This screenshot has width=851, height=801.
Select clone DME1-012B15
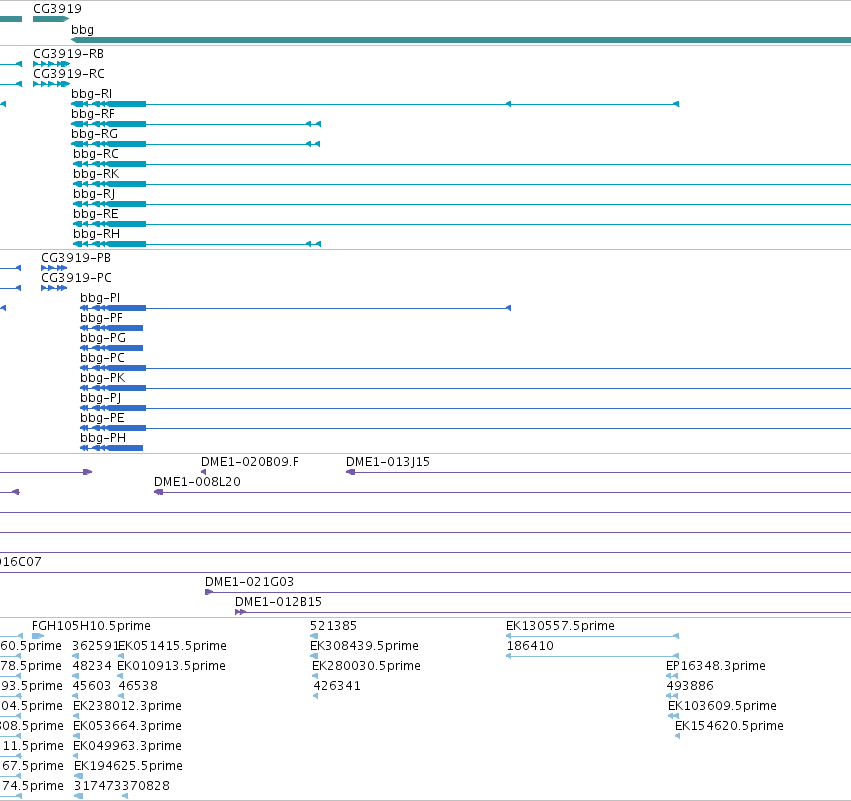point(278,602)
